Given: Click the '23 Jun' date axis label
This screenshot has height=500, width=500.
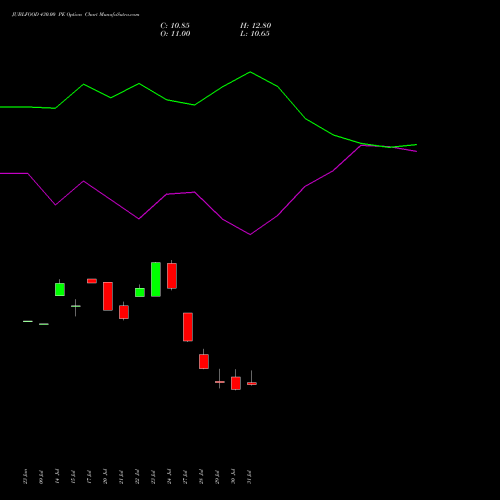Looking at the screenshot, I should tap(25, 477).
